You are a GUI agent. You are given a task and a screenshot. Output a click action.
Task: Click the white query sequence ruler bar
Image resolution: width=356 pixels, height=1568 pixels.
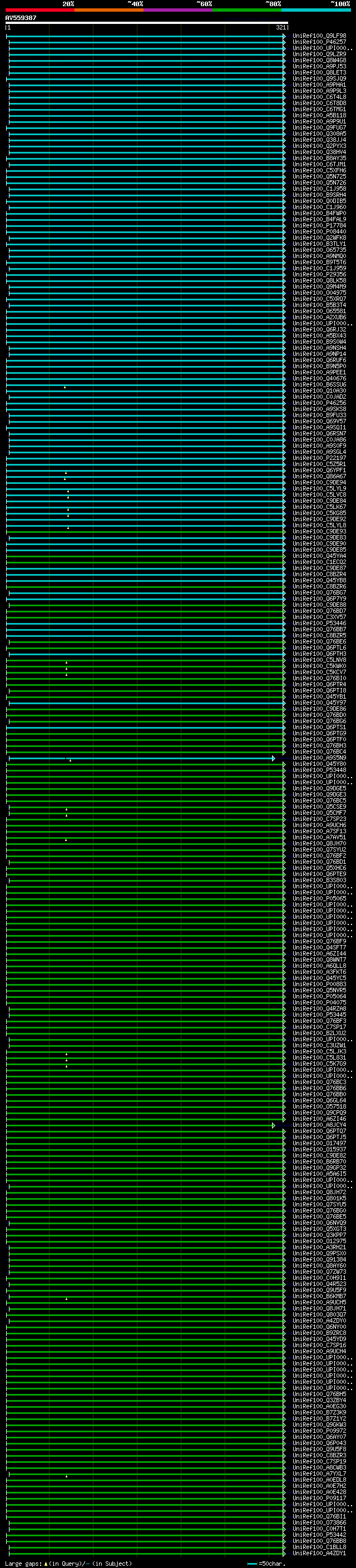146,23
